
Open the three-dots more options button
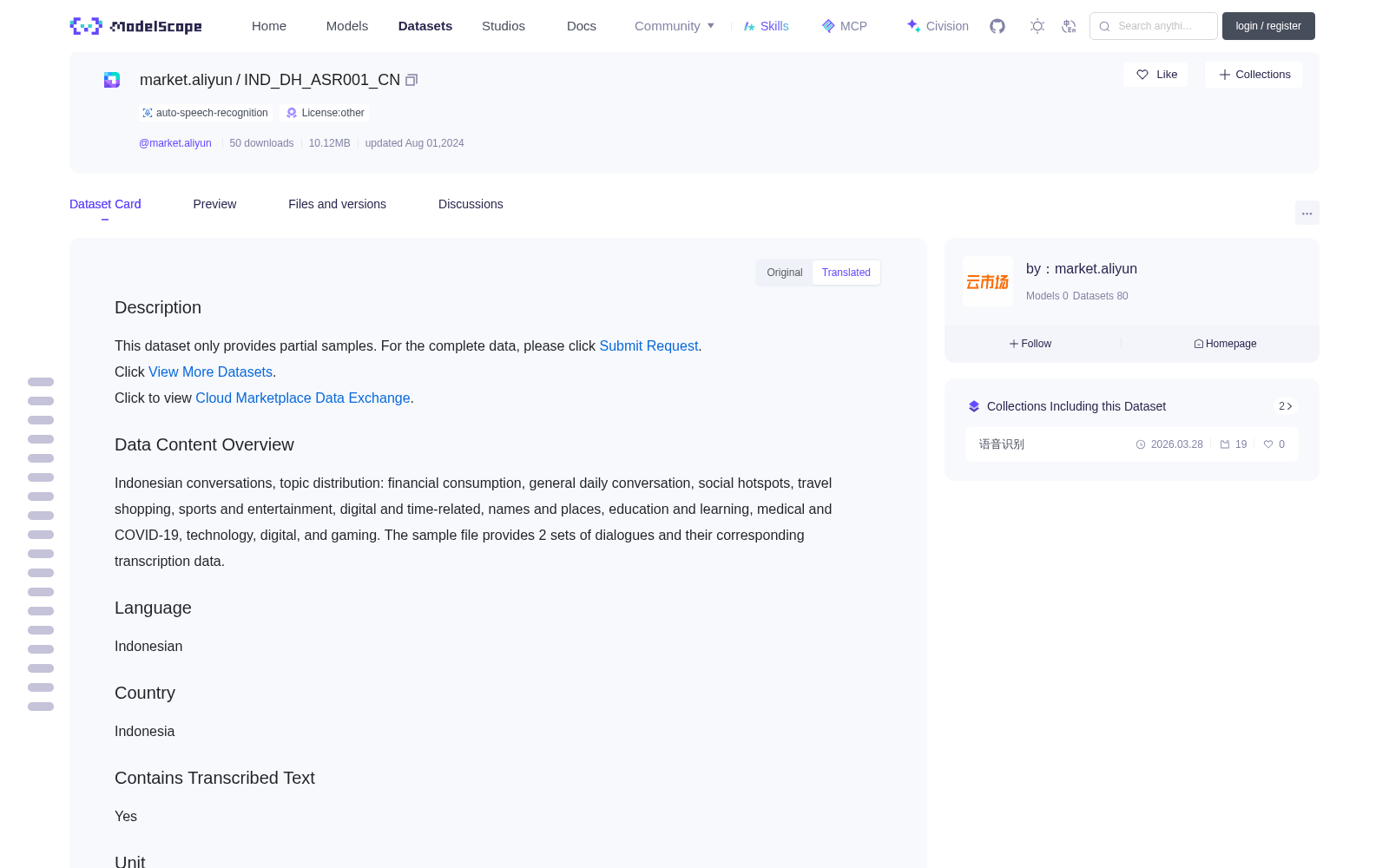point(1307,214)
